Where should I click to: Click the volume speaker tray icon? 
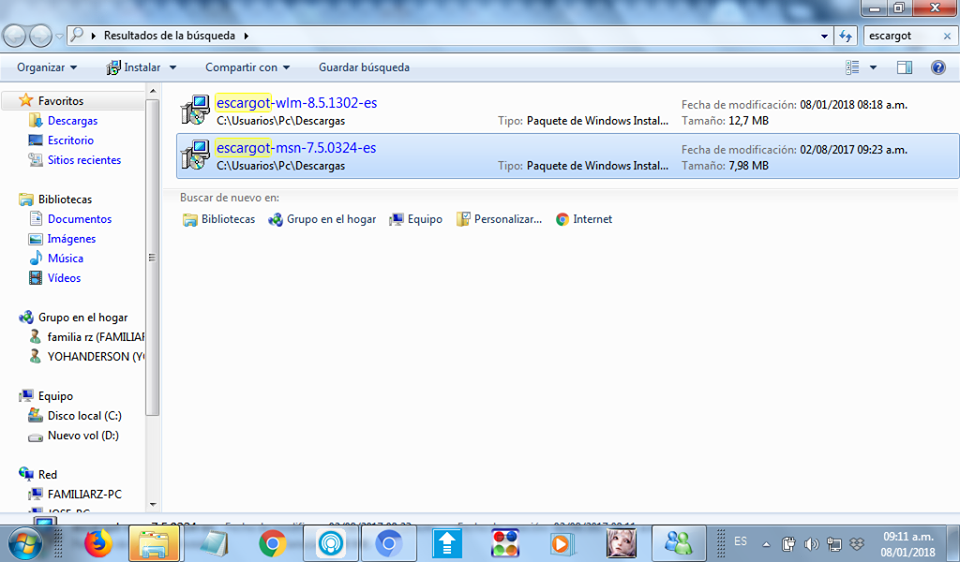coord(811,544)
